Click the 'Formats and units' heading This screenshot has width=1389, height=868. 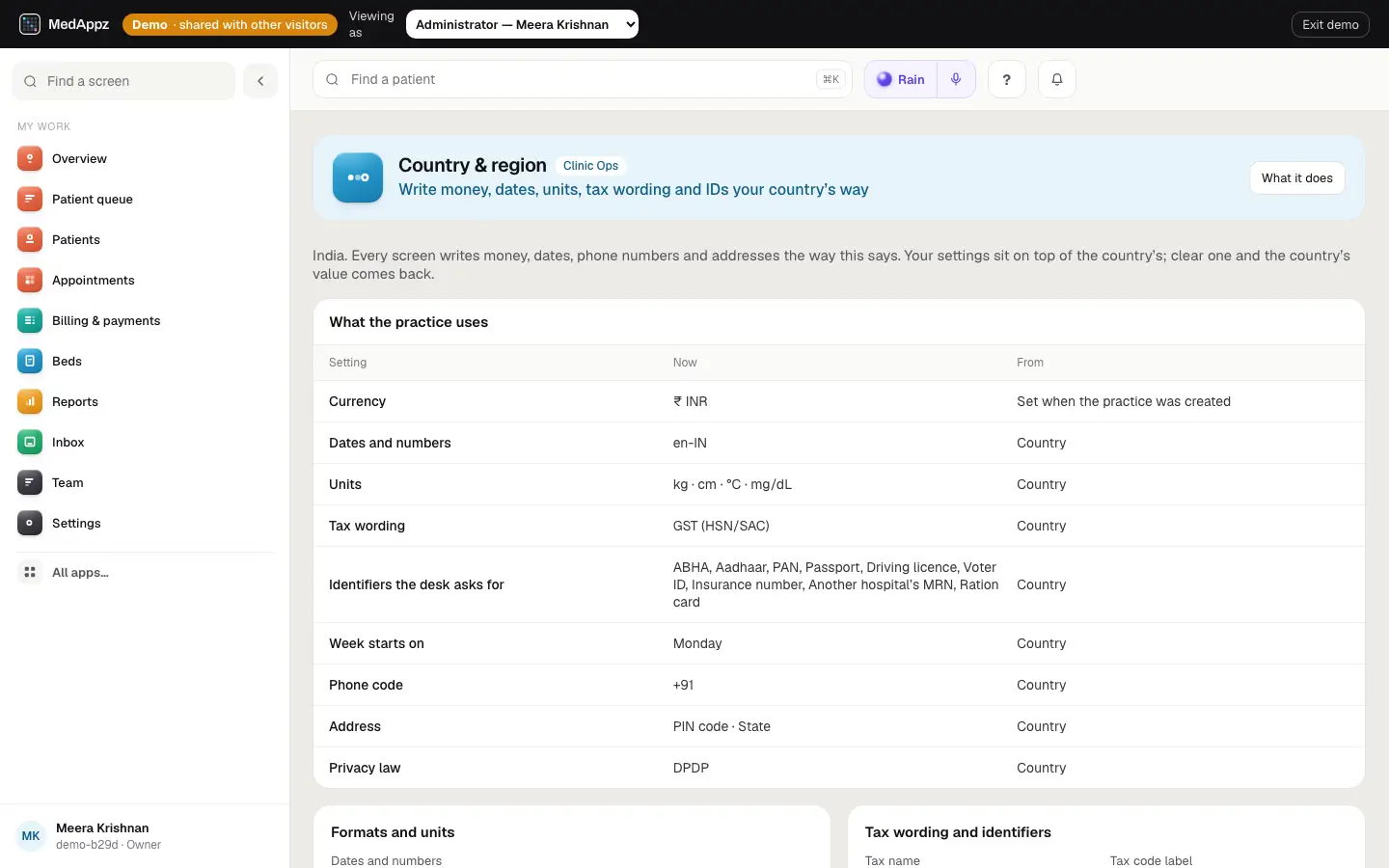[393, 832]
